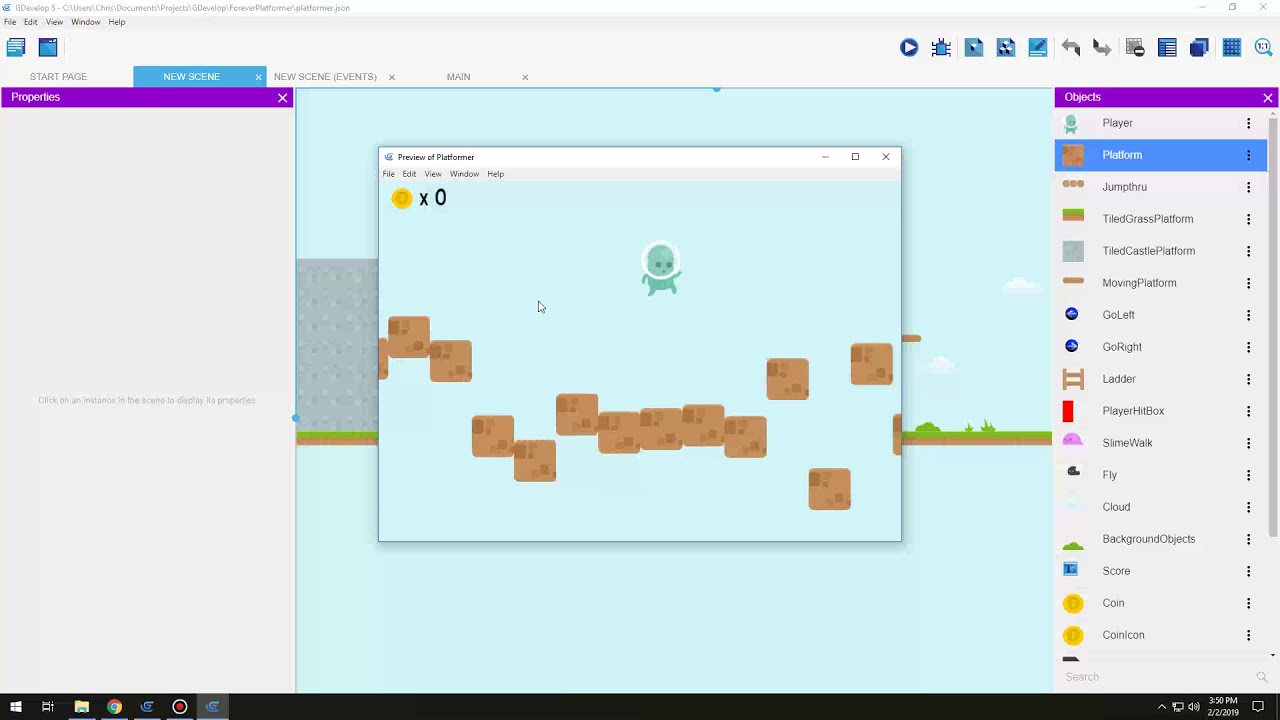Launch the scene preview play button

click(908, 47)
